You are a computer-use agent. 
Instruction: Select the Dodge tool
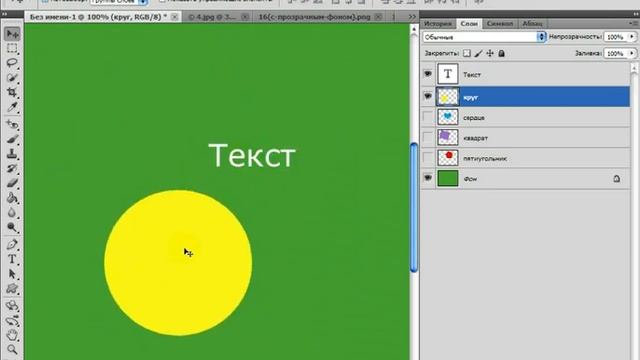tap(12, 227)
